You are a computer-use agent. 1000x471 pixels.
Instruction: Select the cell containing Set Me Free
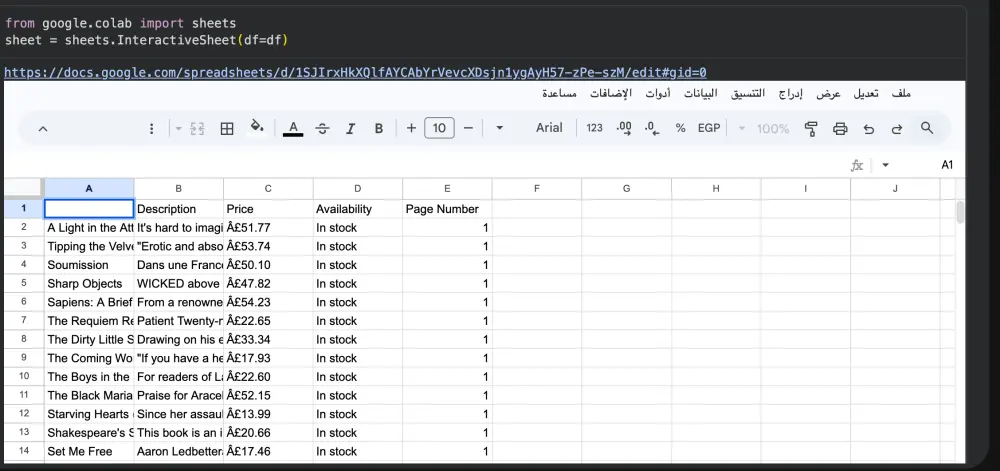click(x=89, y=451)
